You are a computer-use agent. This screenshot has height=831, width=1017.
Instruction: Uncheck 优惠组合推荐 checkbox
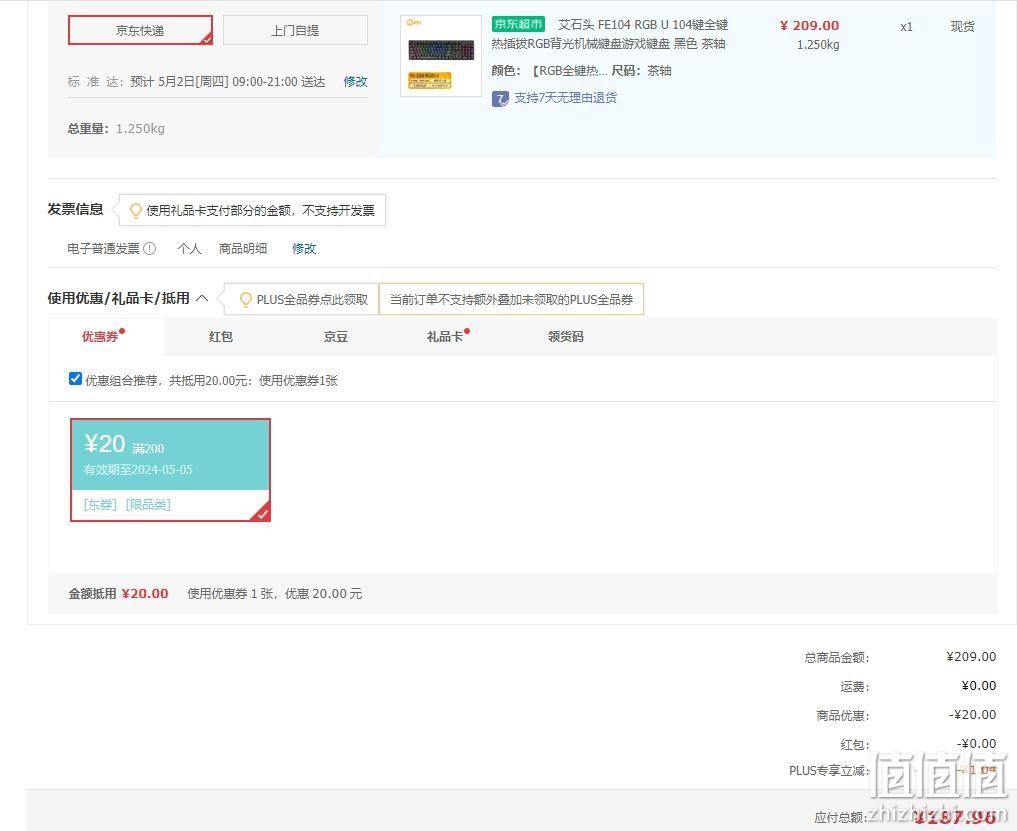click(x=75, y=379)
